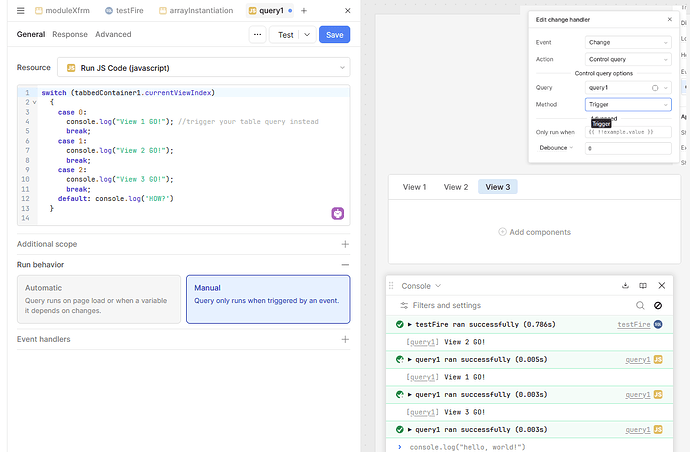This screenshot has height=452, width=690.
Task: Expand the Additional scope section
Action: coord(345,243)
